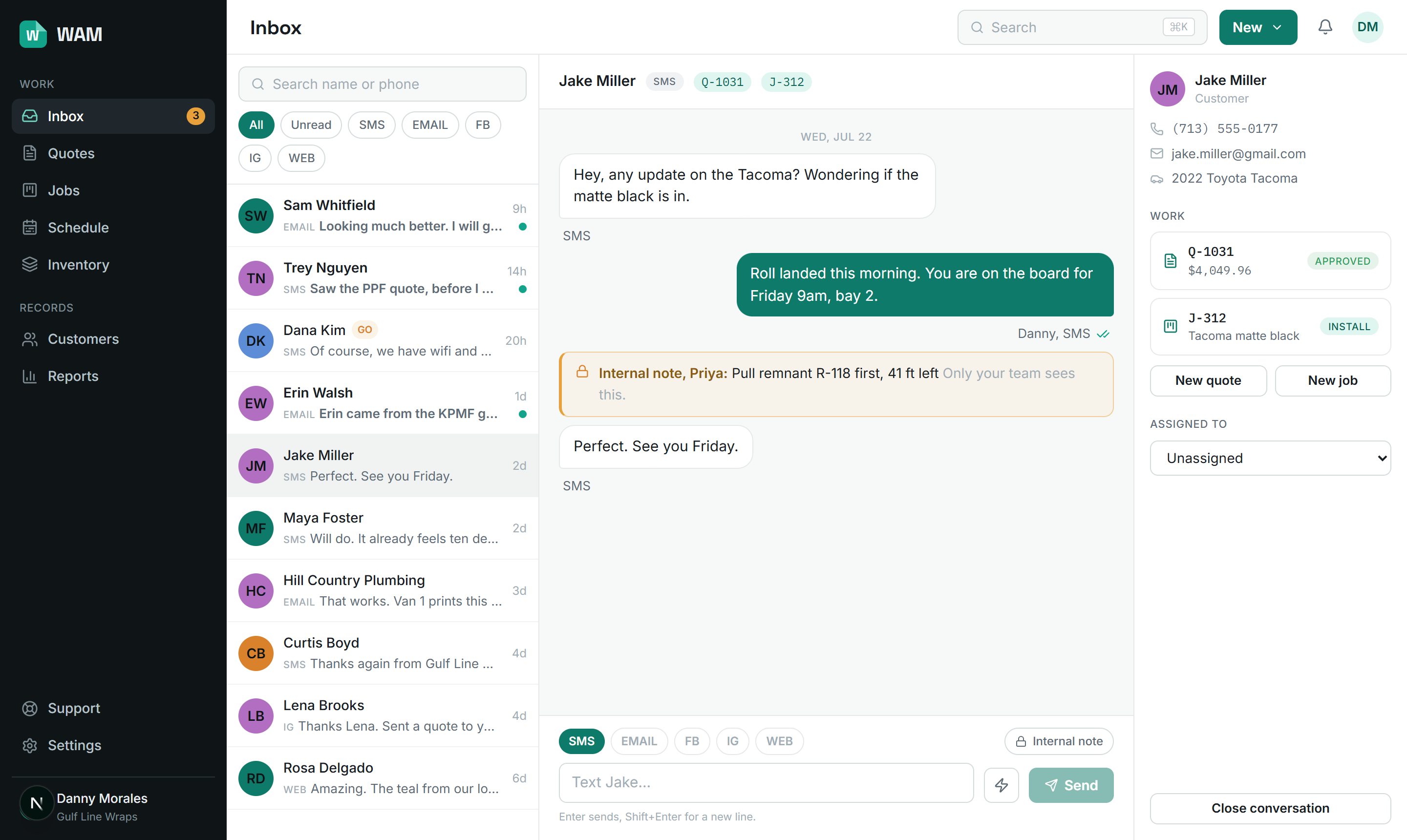This screenshot has height=840, width=1407.
Task: Open the J-312 Tacoma matte black job card
Action: [1270, 327]
